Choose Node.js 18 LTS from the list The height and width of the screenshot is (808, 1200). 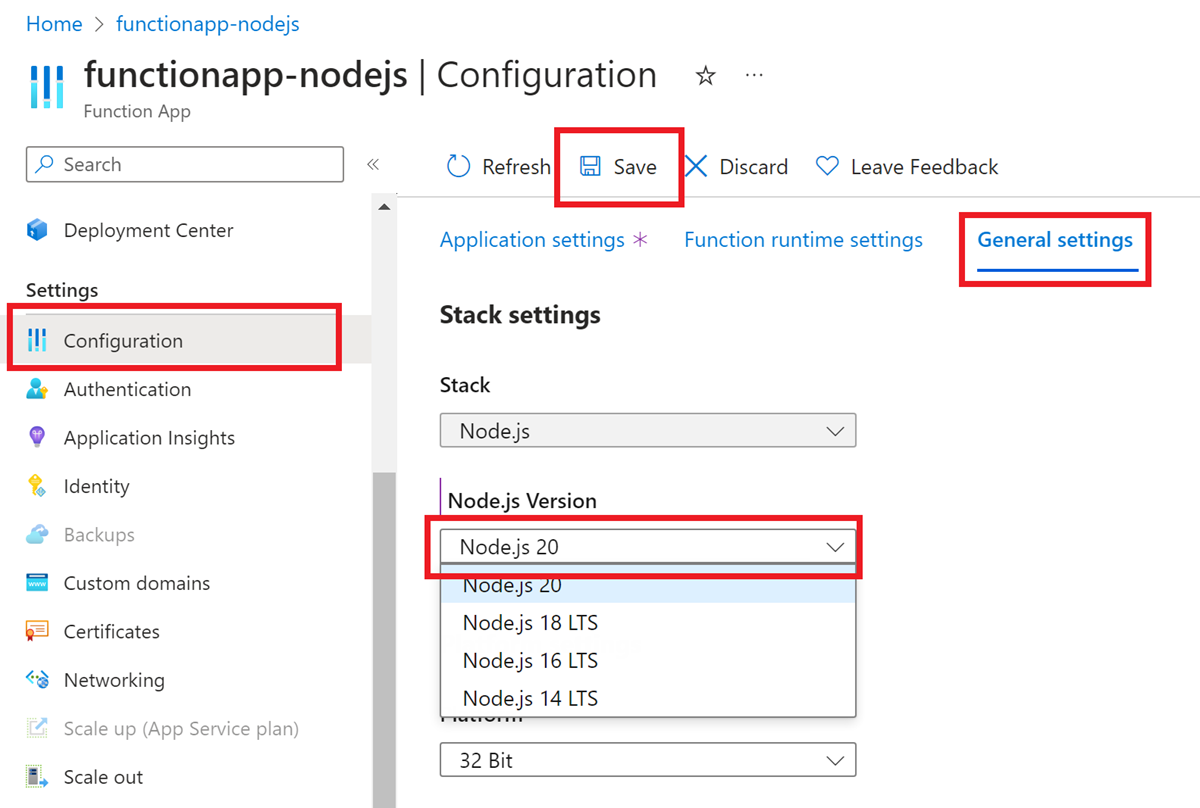[x=530, y=623]
